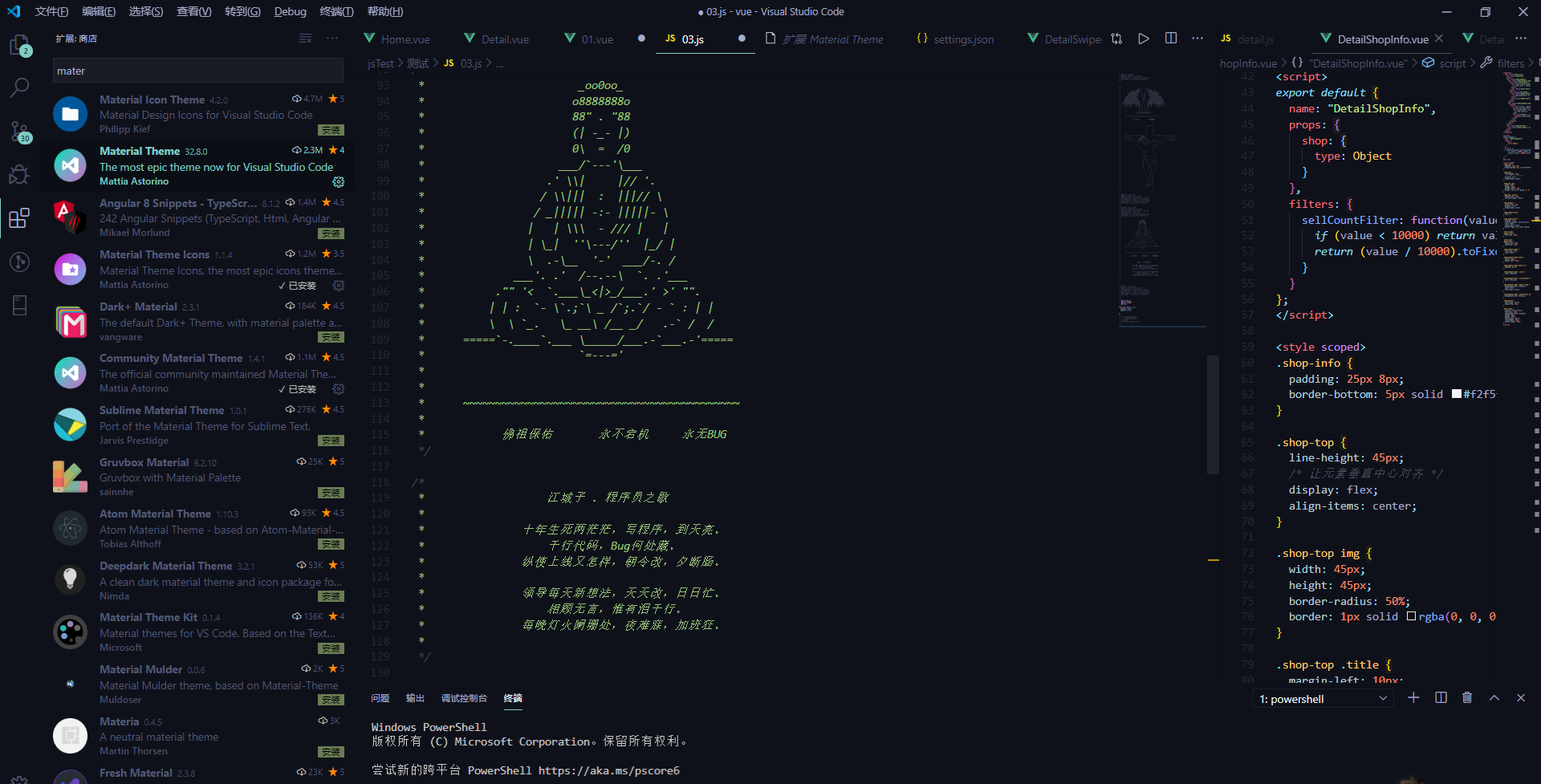This screenshot has height=784, width=1541.
Task: Open 文件(F) menu
Action: coord(51,11)
